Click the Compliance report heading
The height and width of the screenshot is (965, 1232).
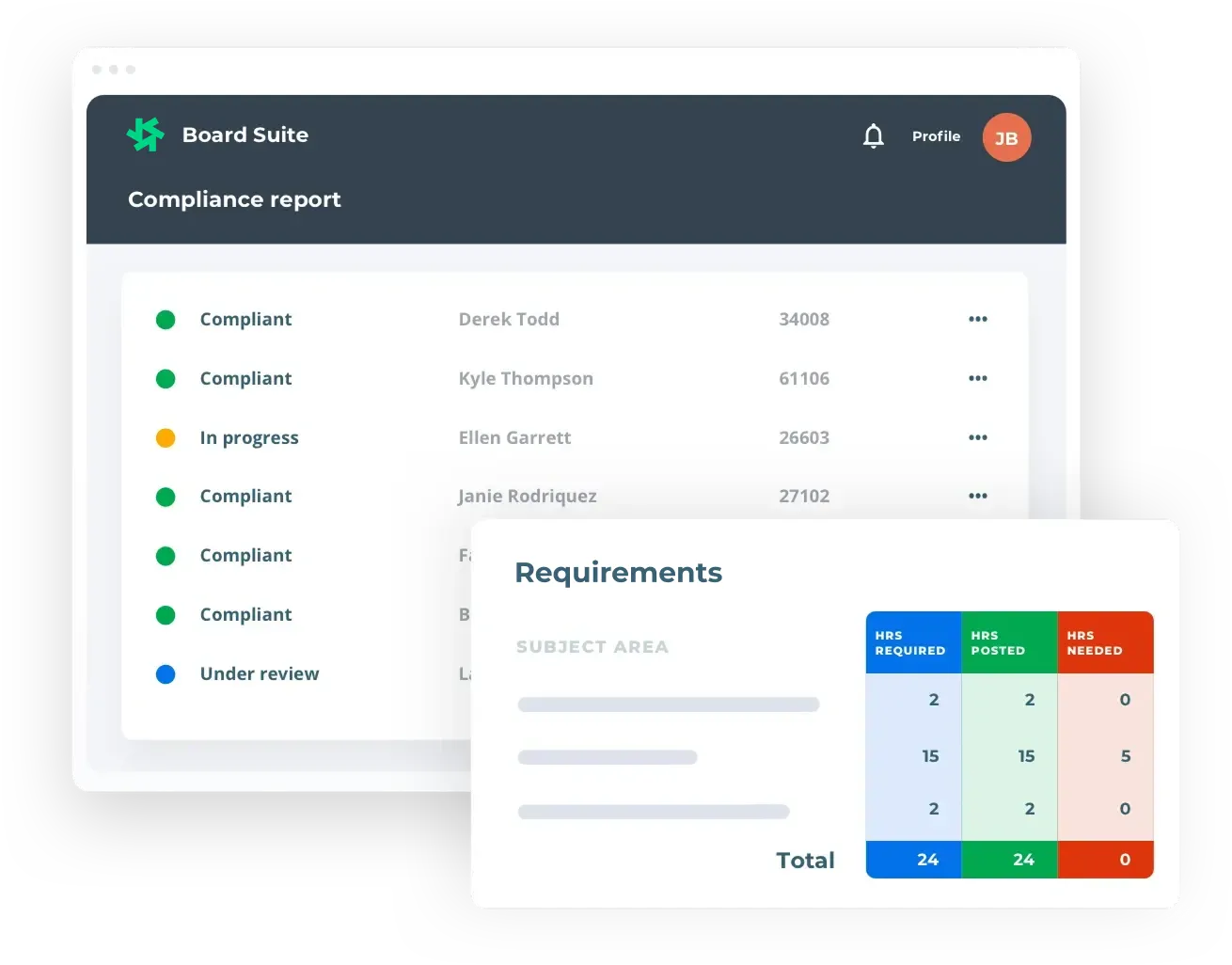coord(234,199)
